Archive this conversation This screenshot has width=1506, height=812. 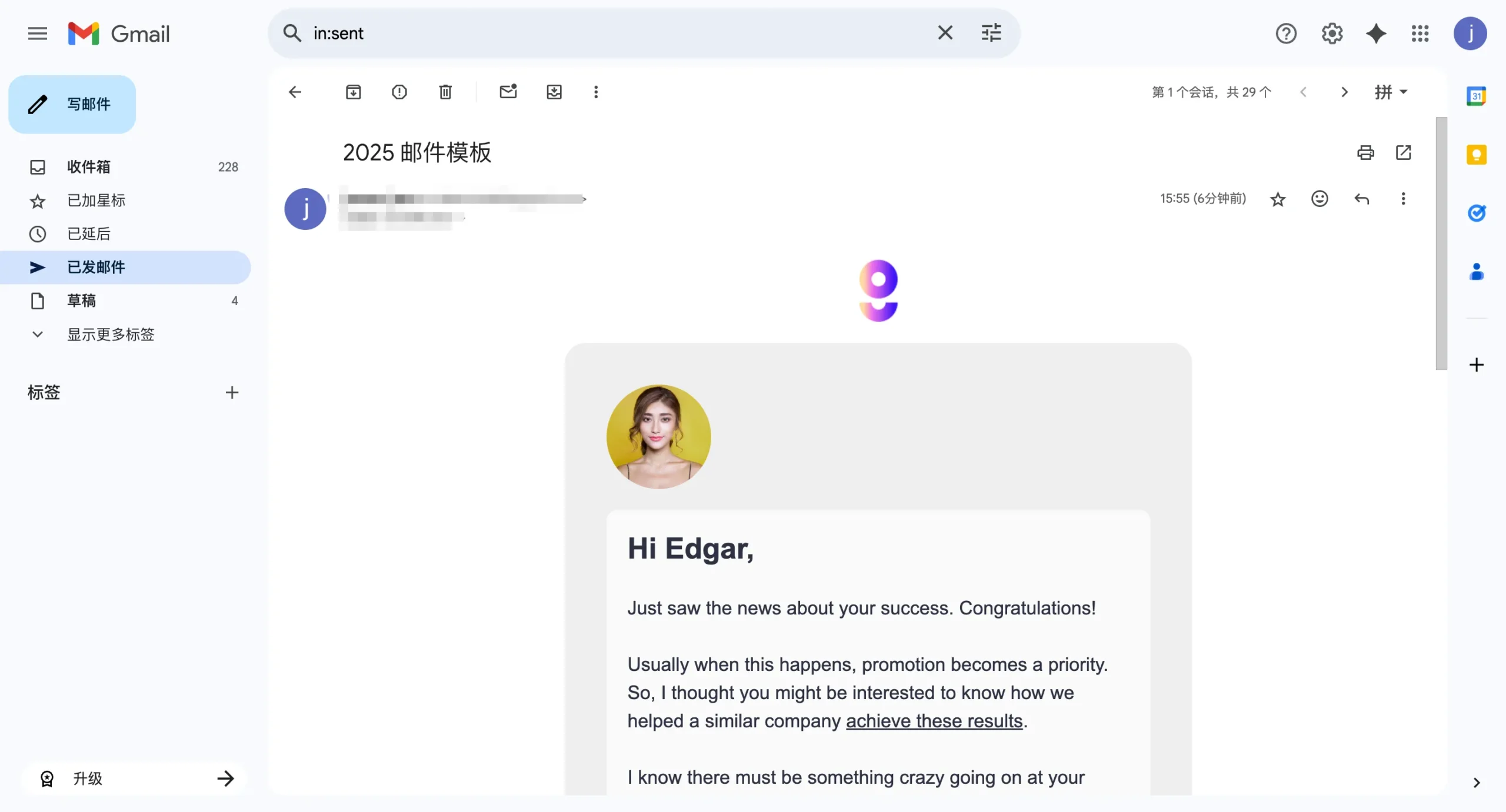coord(354,92)
